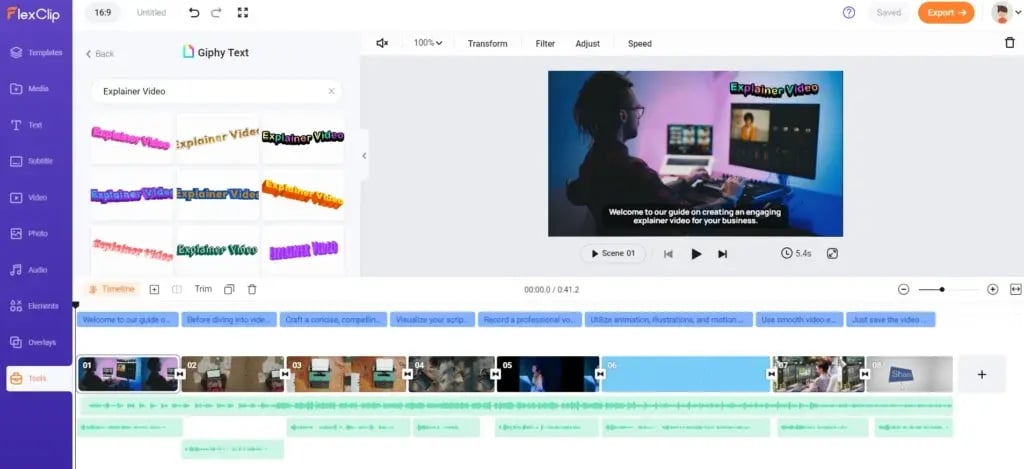The width and height of the screenshot is (1024, 469).
Task: Open the help question mark icon
Action: tap(849, 13)
